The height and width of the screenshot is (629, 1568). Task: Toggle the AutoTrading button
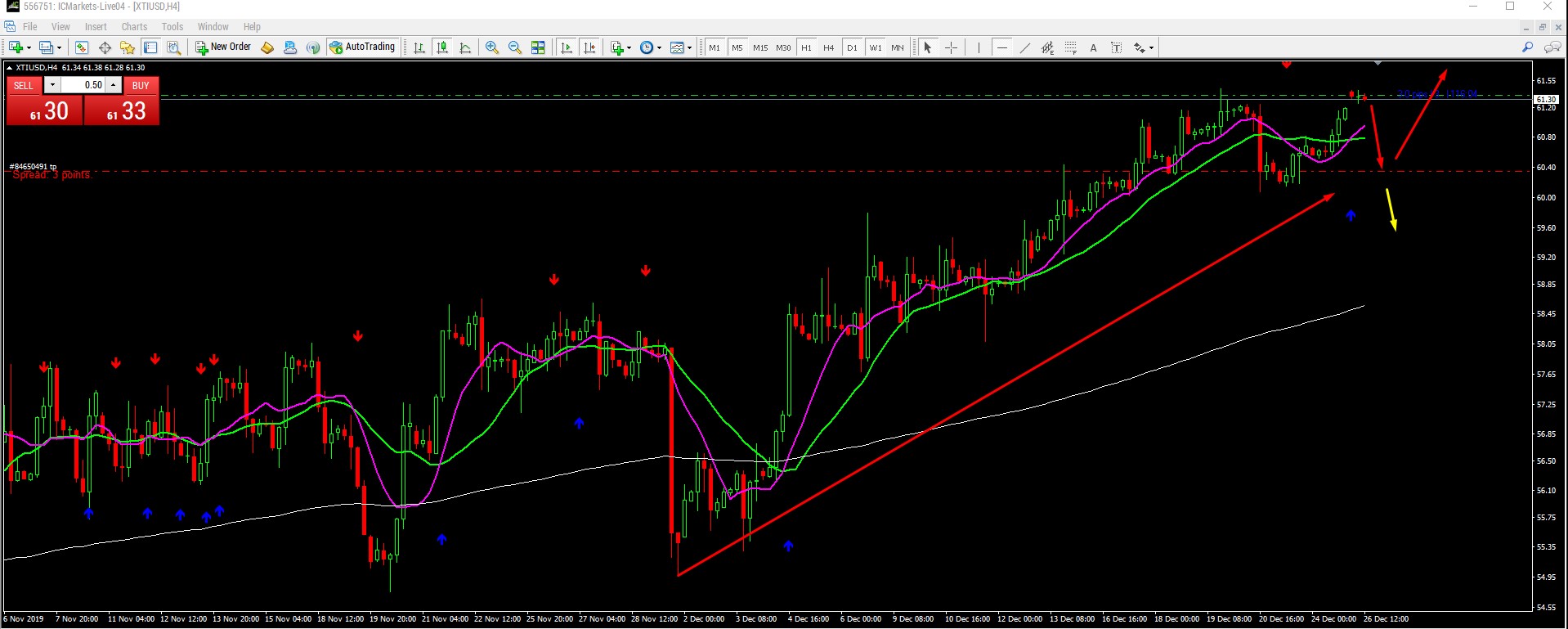(x=362, y=47)
